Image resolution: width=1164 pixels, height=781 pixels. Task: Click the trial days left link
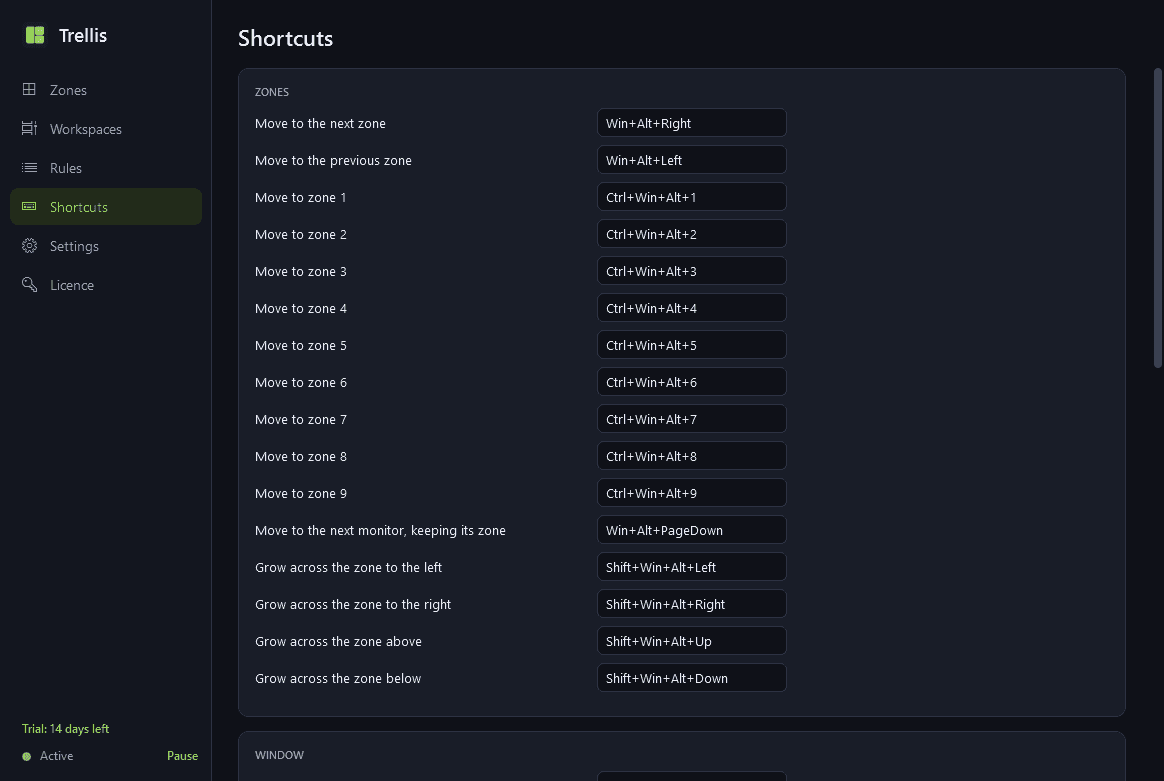coord(65,729)
